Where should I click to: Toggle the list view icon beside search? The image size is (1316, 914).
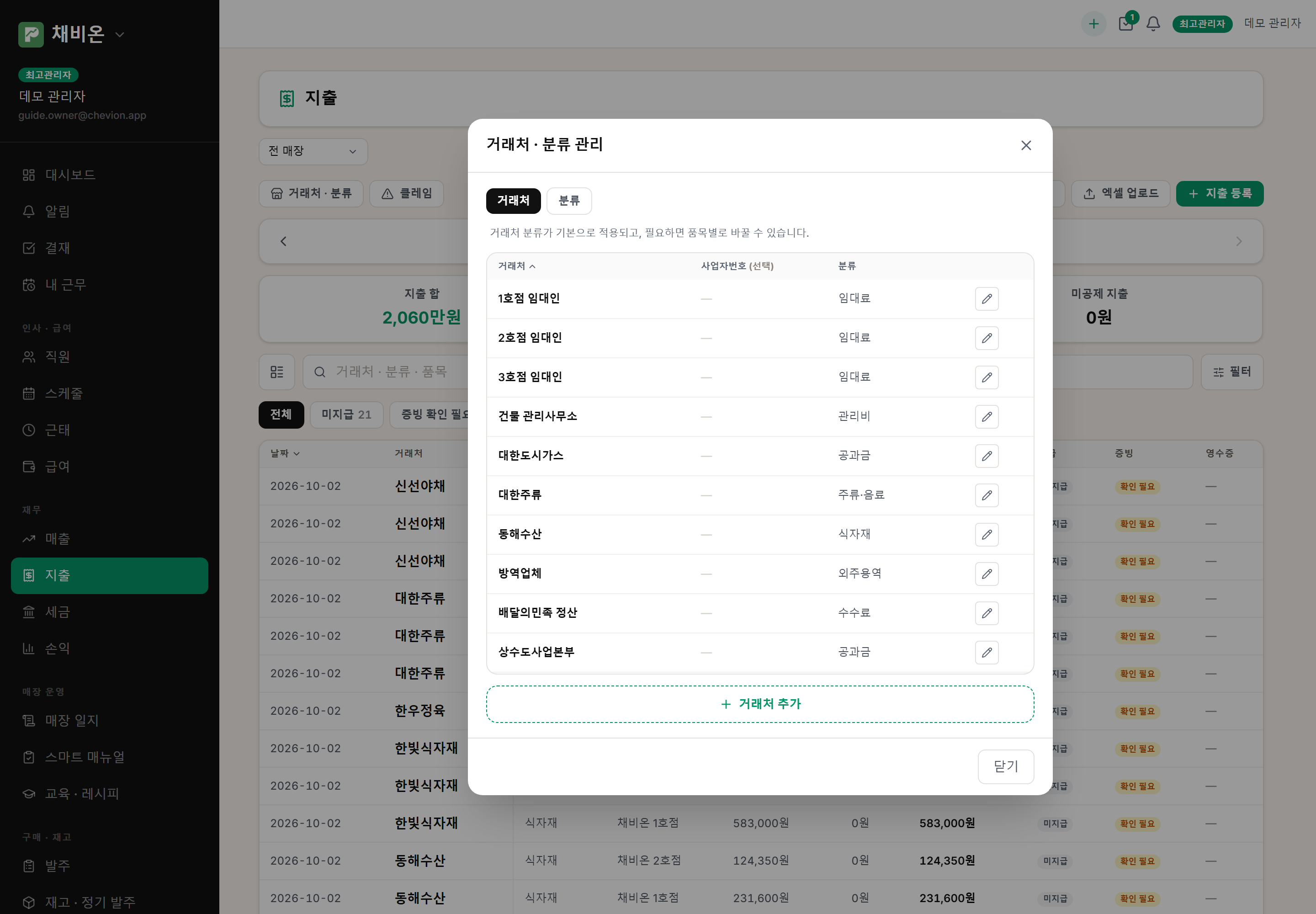(x=276, y=372)
